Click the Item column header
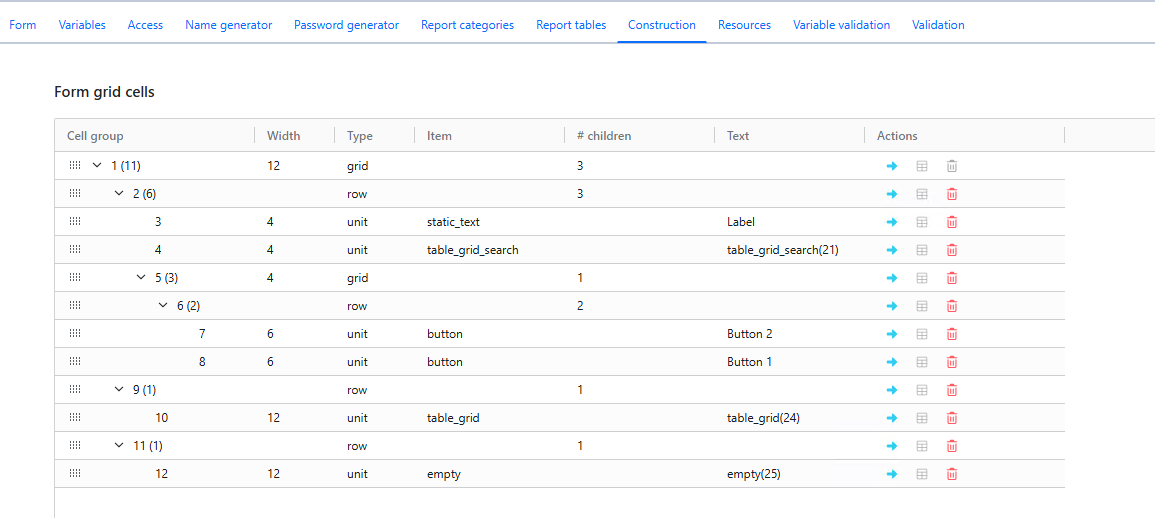The height and width of the screenshot is (518, 1155). [439, 136]
